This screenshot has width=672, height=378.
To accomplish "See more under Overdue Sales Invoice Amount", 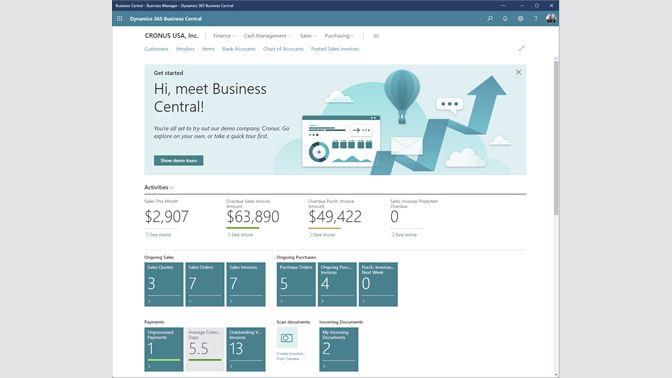I will [240, 235].
